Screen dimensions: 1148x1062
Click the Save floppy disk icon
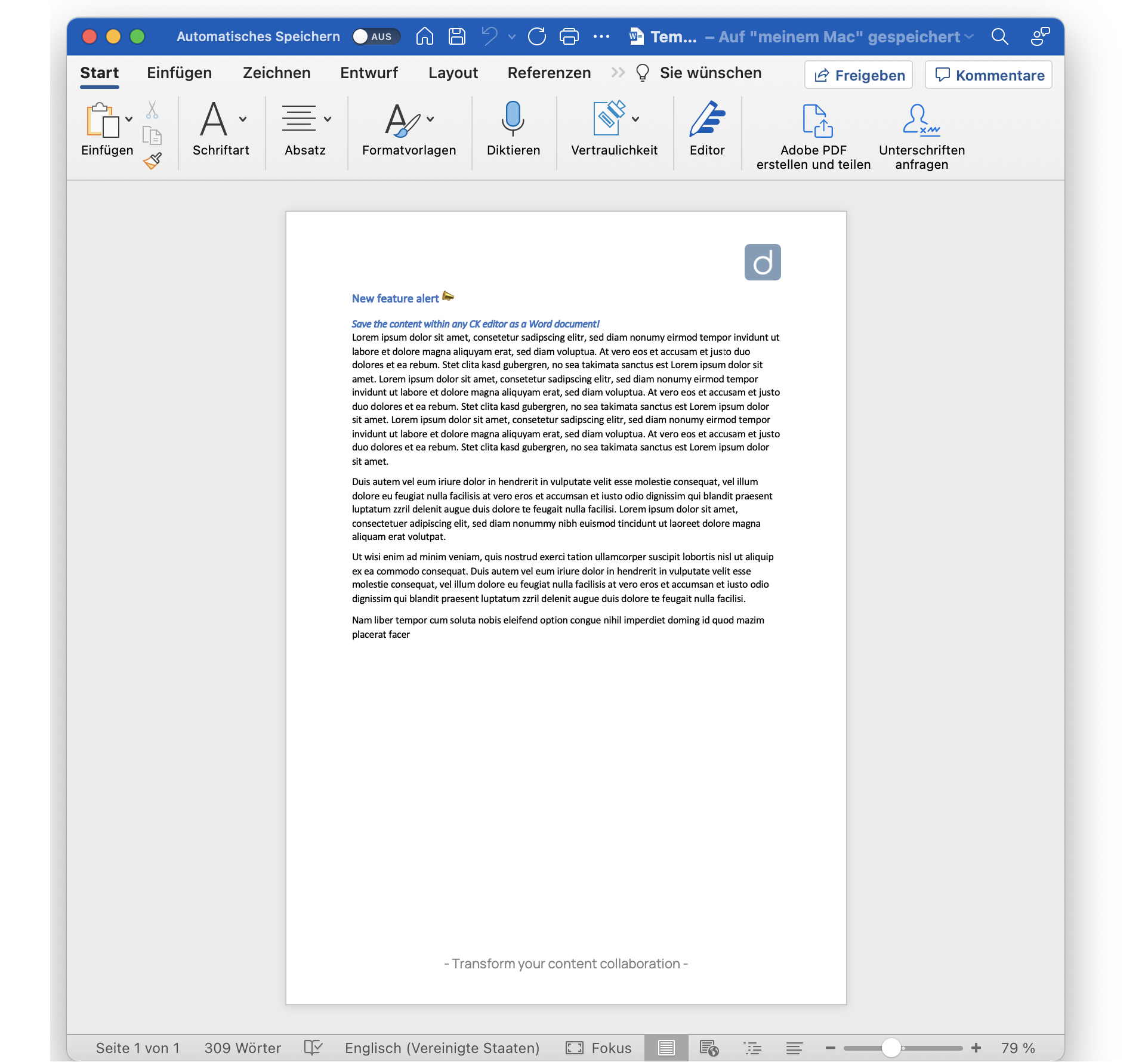pyautogui.click(x=457, y=36)
